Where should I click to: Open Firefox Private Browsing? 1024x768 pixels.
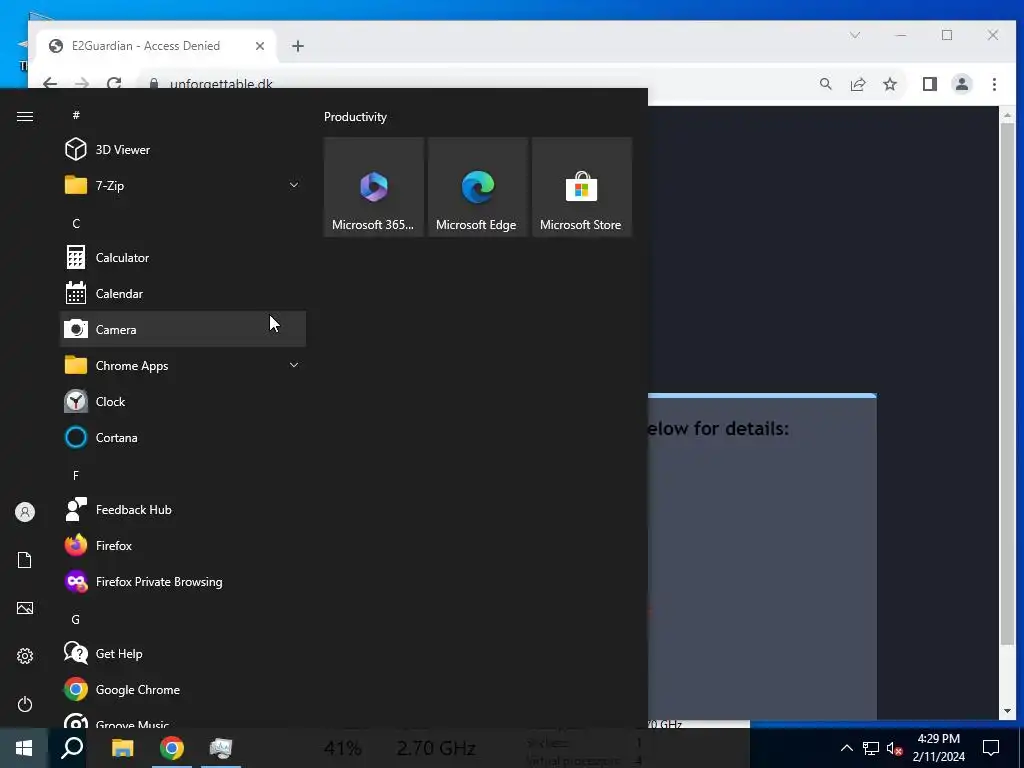coord(182,581)
